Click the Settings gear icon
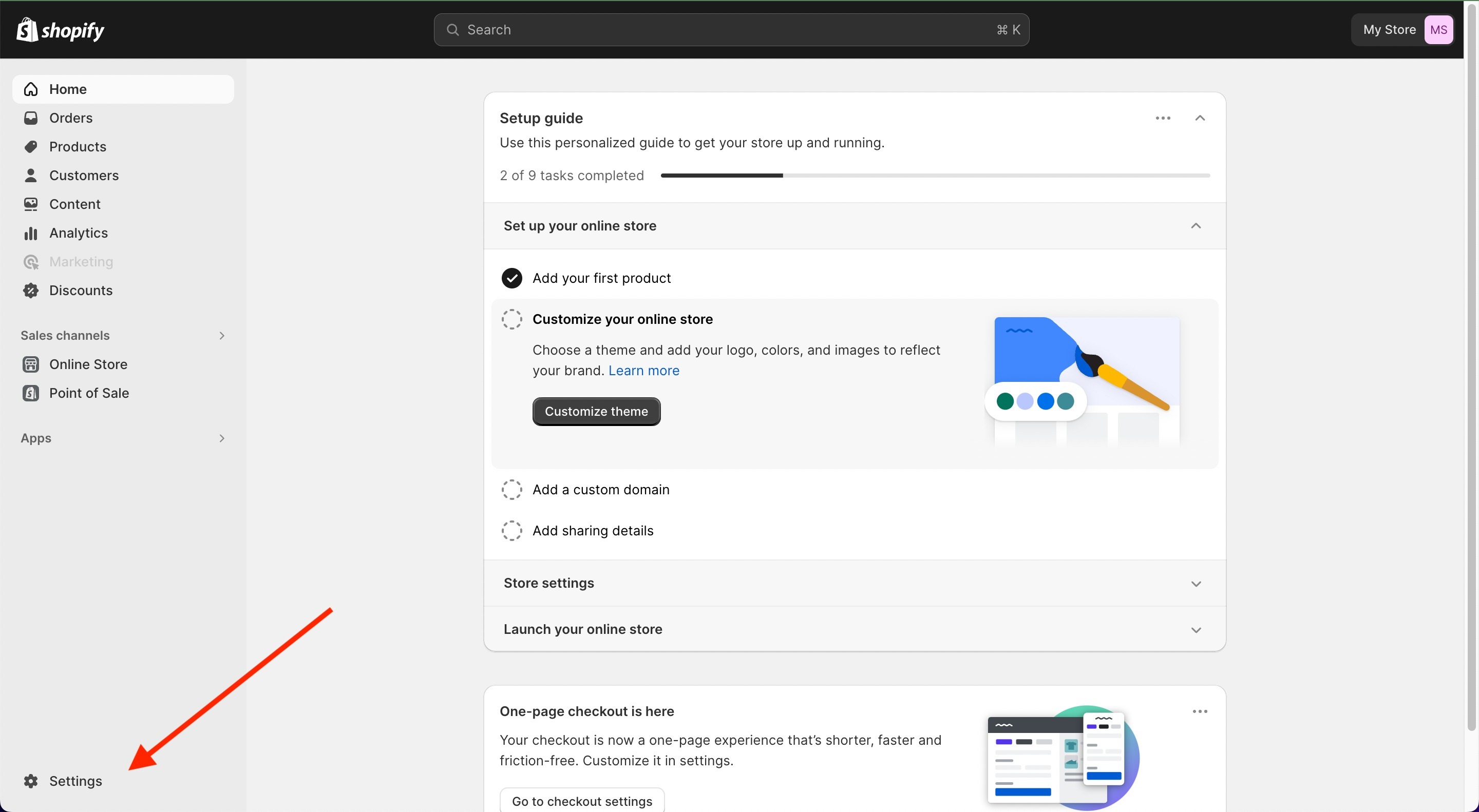1479x812 pixels. pos(31,781)
